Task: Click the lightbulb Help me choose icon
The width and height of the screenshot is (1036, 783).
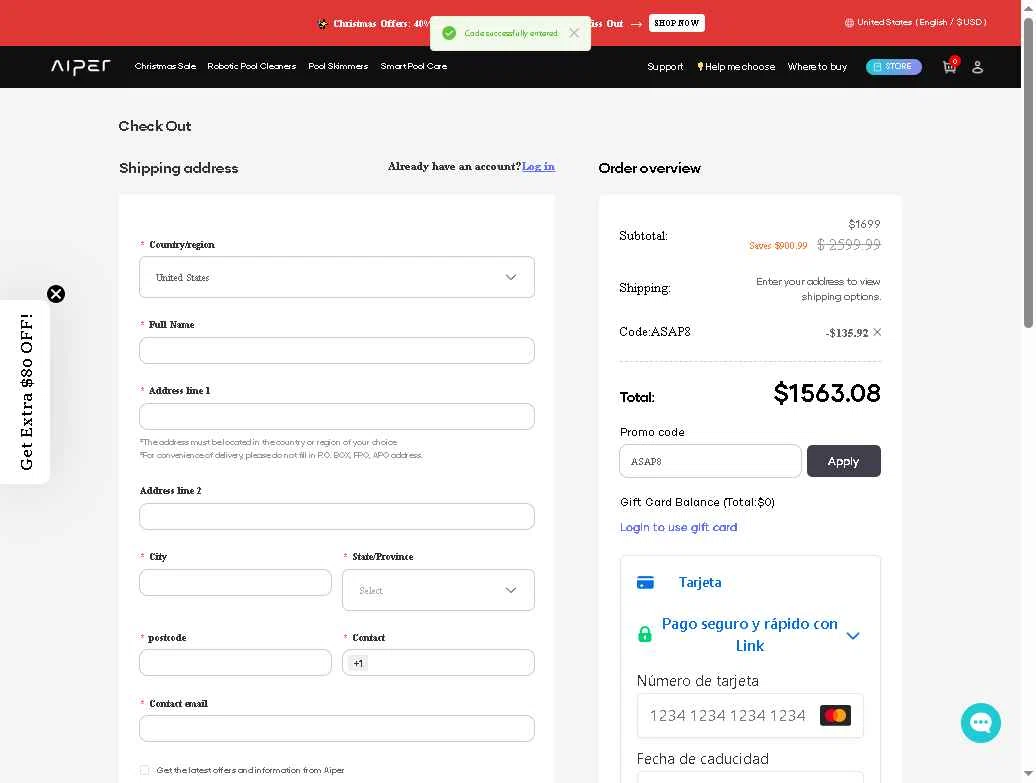Action: [700, 67]
